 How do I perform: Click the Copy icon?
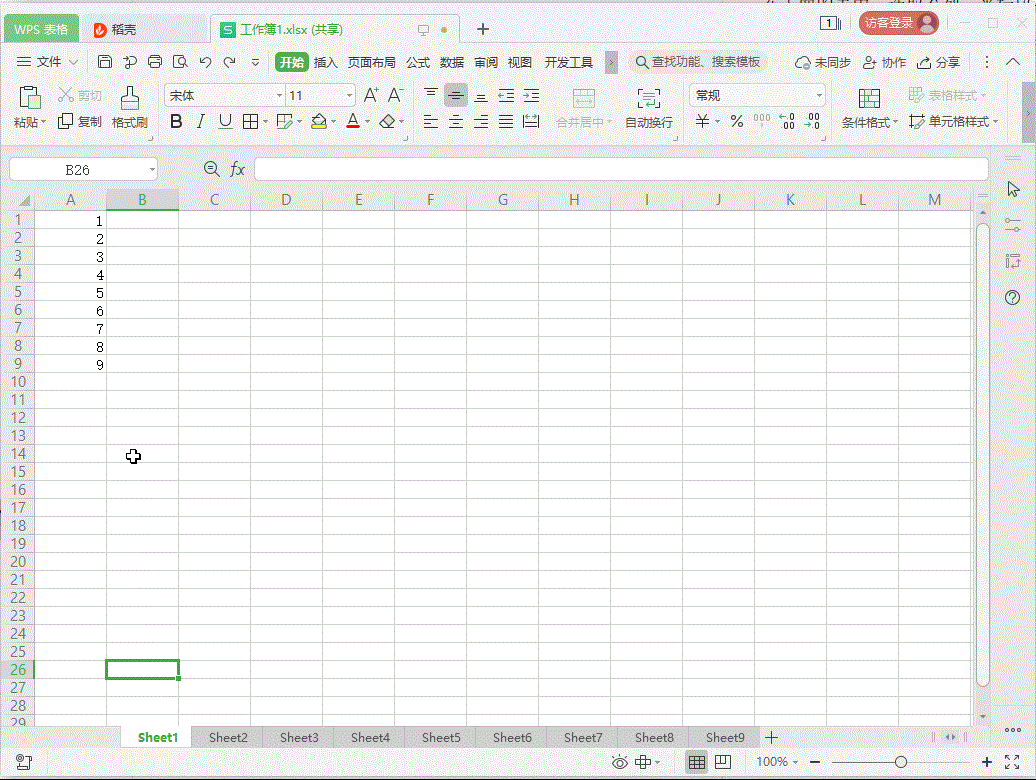(65, 122)
